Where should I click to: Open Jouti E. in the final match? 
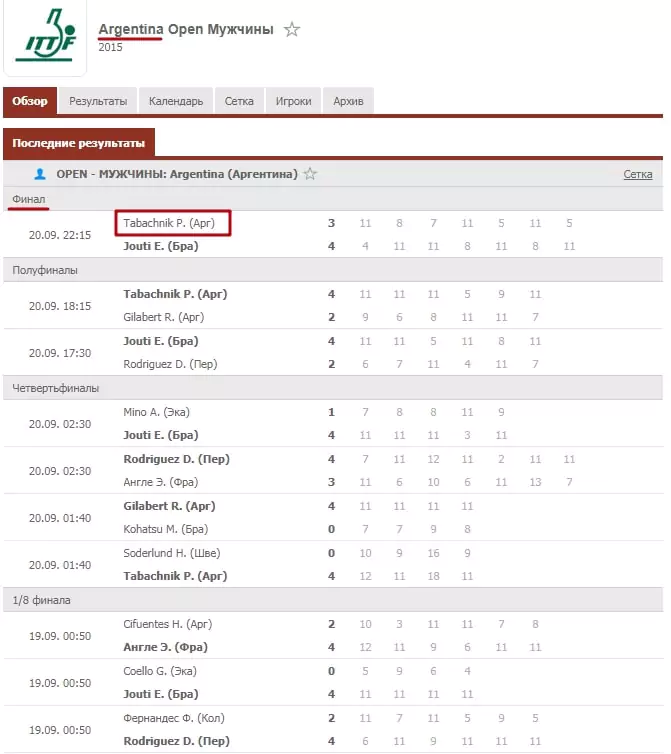(x=161, y=246)
